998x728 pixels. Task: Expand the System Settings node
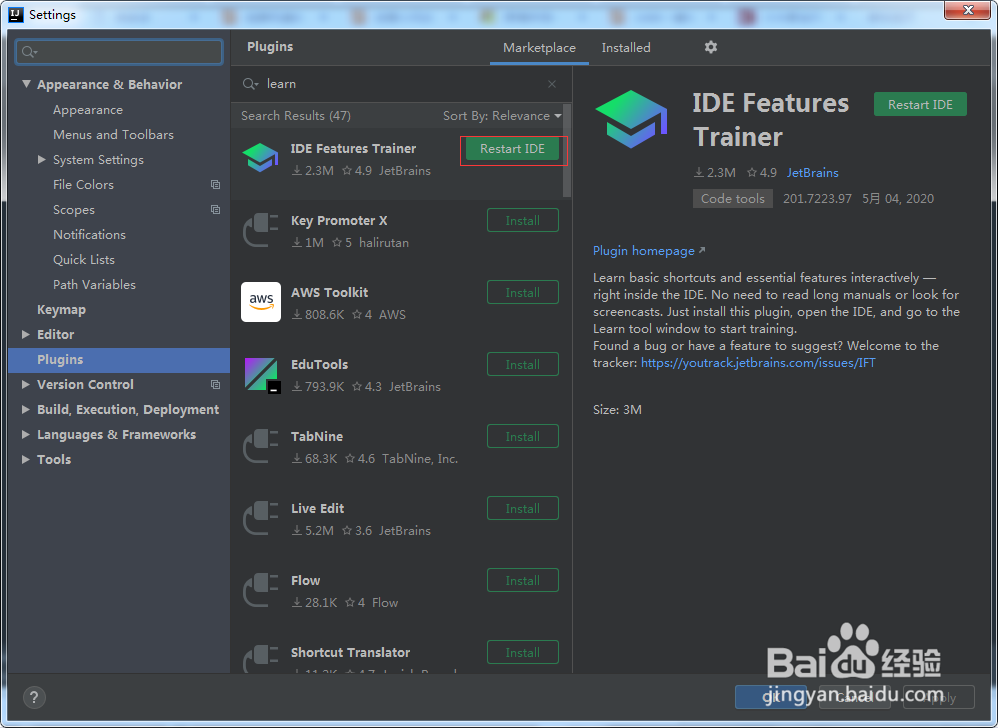[41, 159]
